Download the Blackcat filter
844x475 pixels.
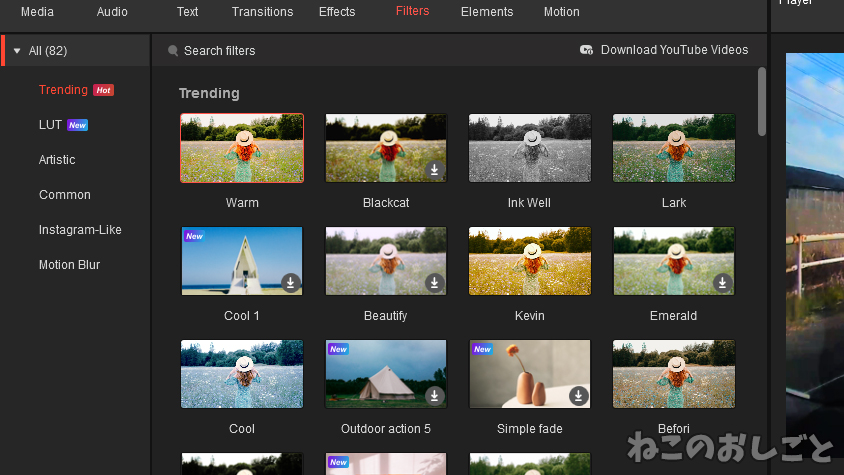click(434, 170)
